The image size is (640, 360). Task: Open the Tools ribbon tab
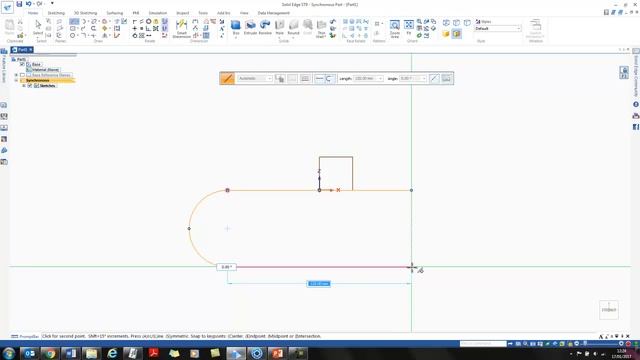(x=203, y=13)
